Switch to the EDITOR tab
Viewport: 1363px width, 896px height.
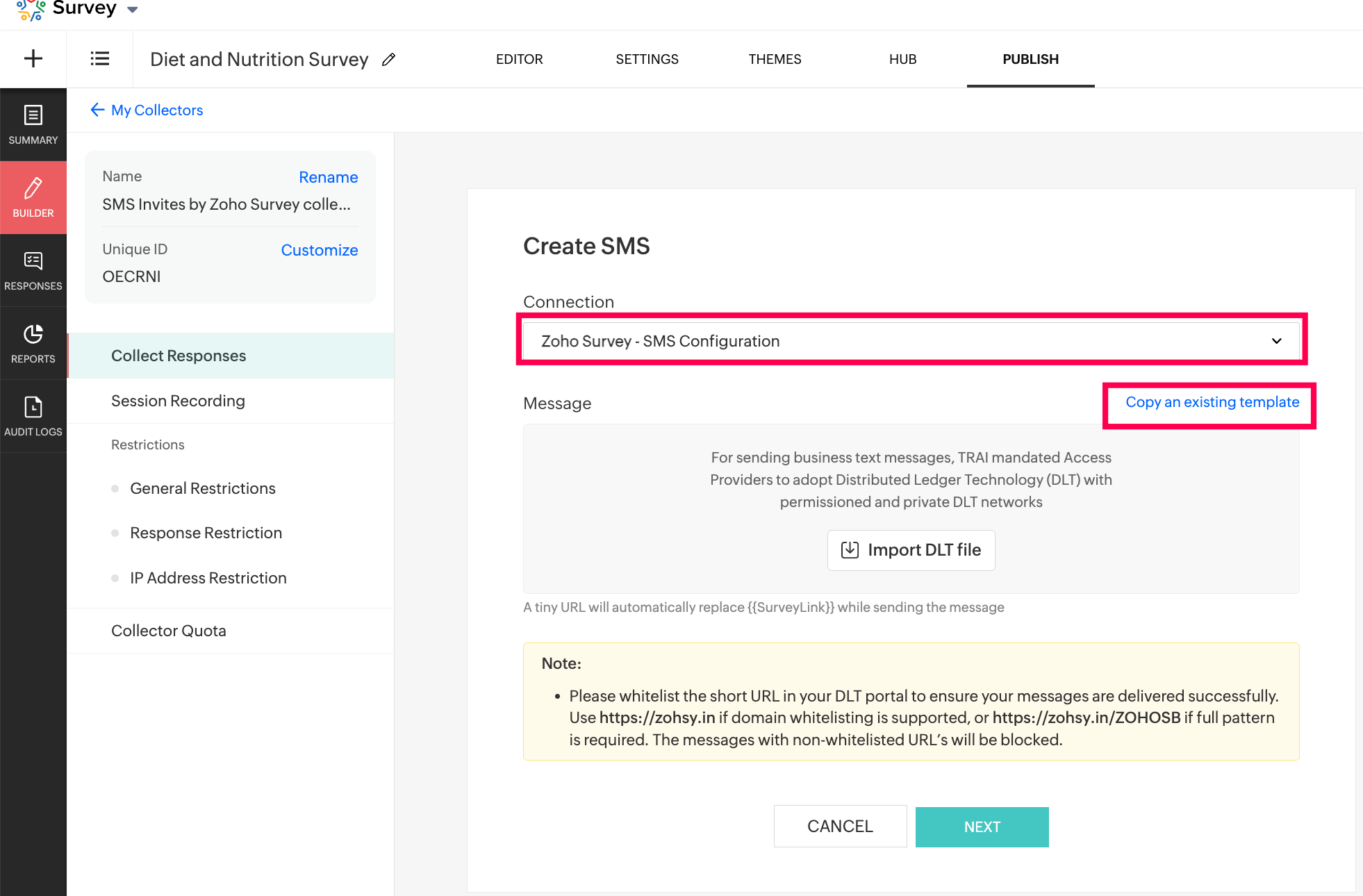pyautogui.click(x=520, y=59)
